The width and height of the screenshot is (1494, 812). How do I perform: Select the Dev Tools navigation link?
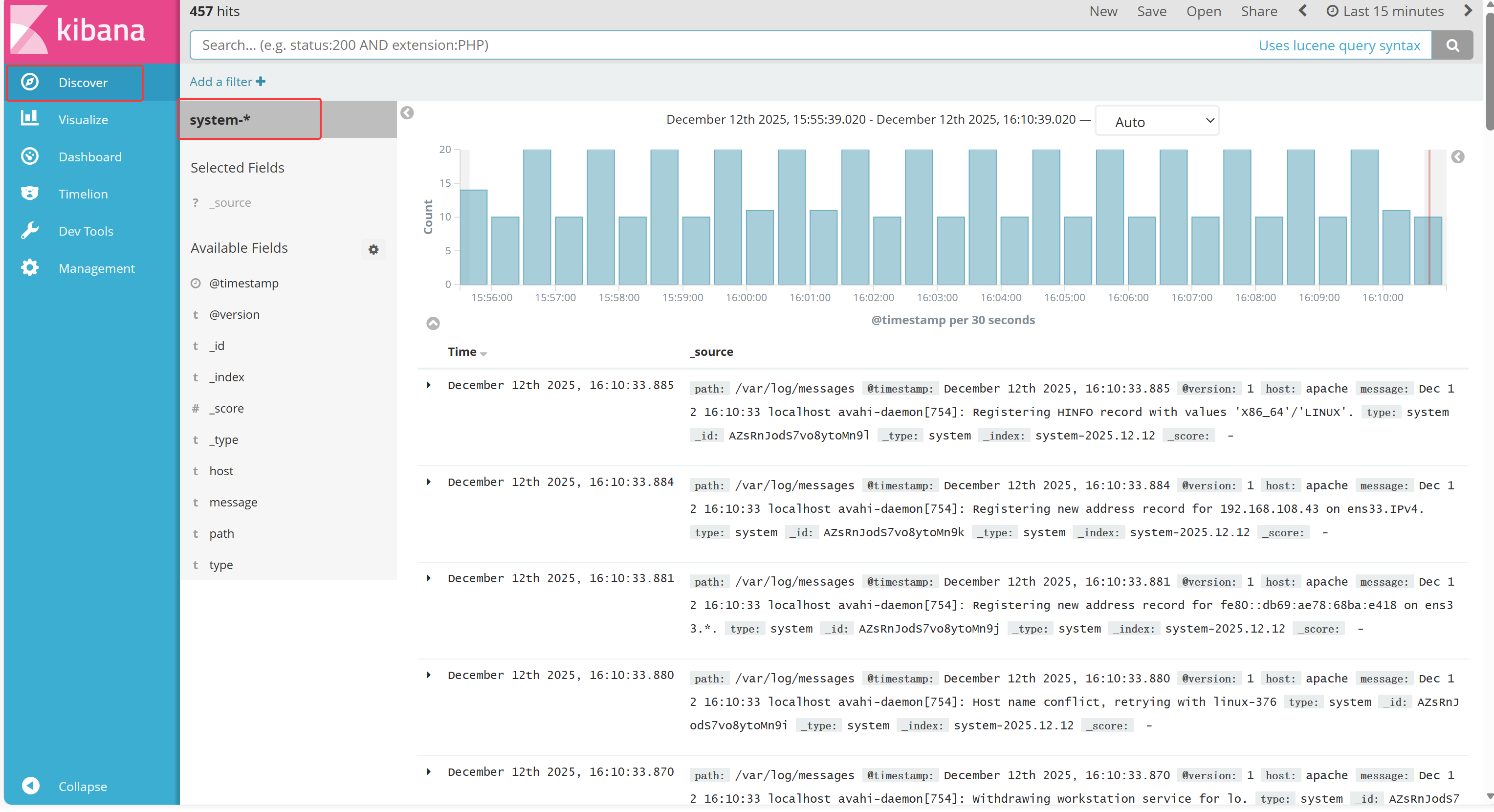click(x=86, y=231)
